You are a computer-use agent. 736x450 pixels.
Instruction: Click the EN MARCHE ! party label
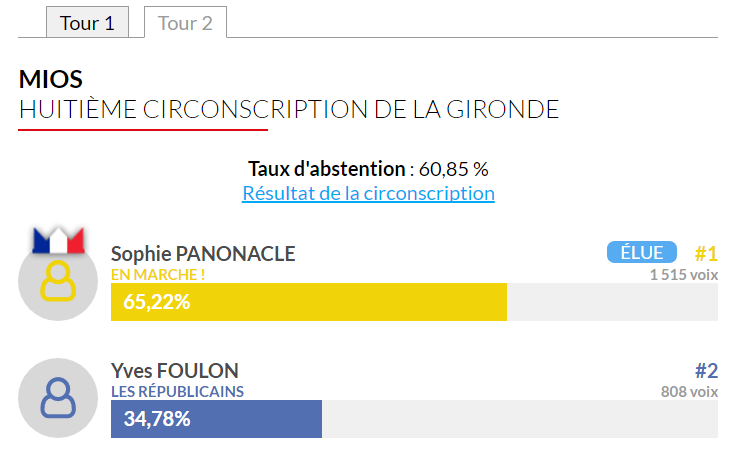point(158,275)
